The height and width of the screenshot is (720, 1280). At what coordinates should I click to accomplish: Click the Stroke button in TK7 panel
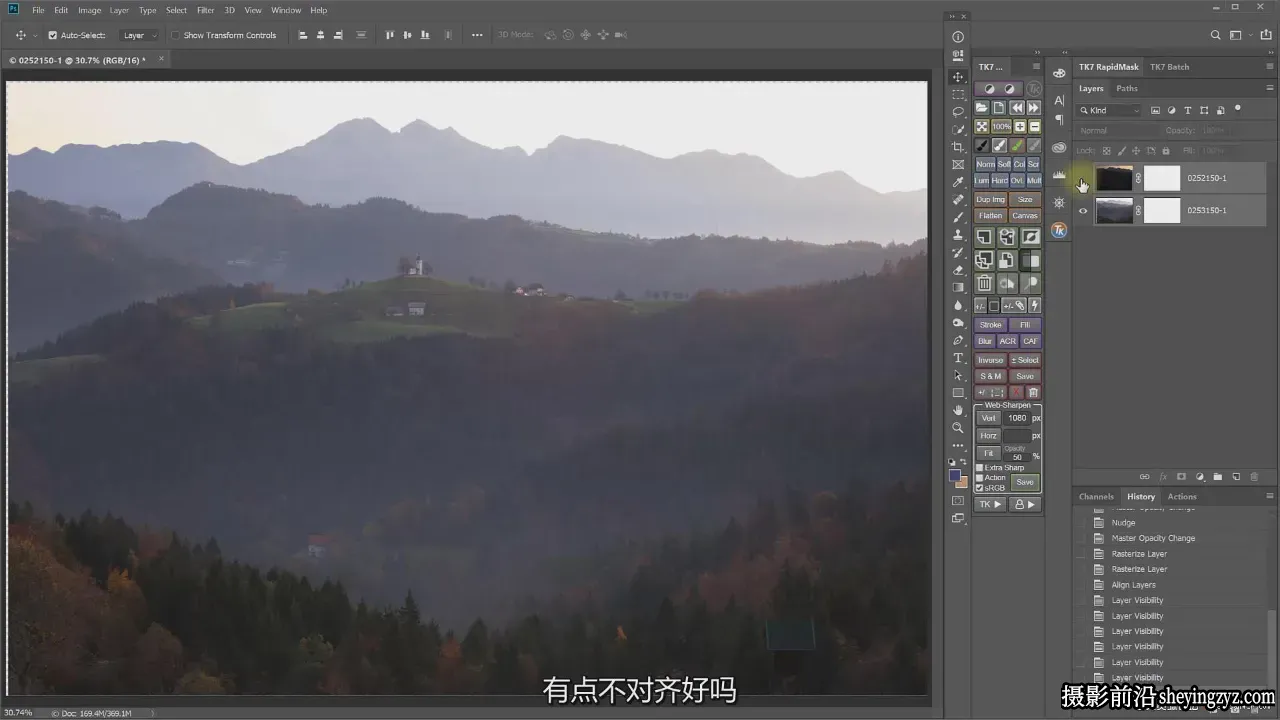click(990, 325)
